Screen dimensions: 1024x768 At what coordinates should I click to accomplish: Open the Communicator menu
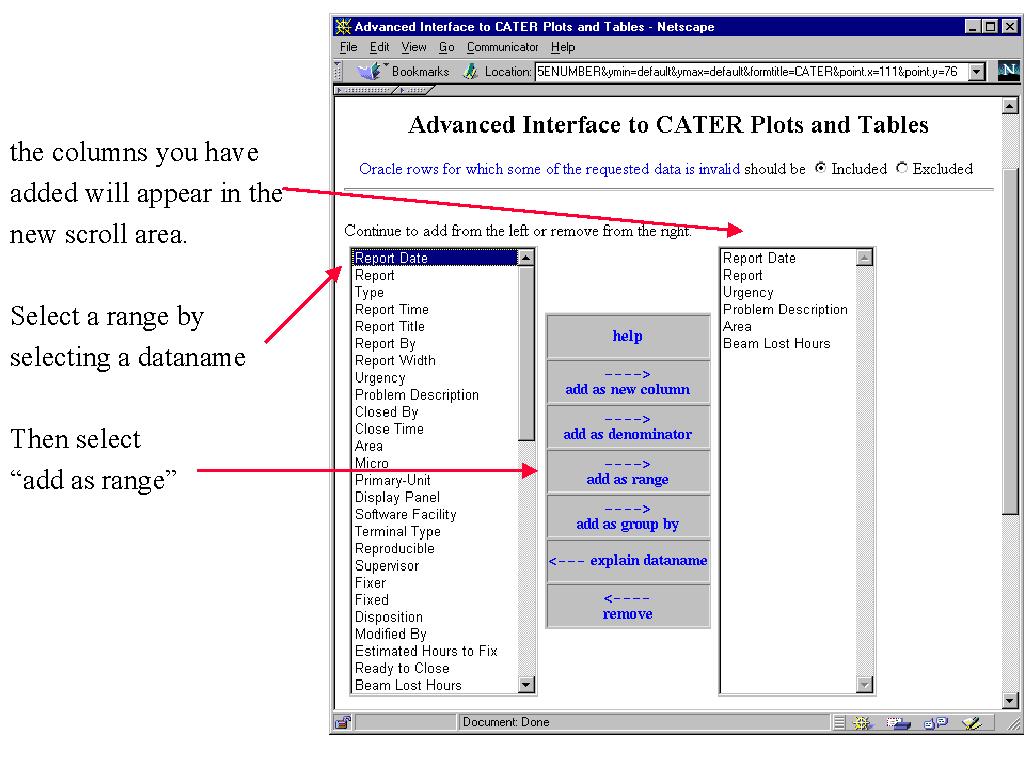coord(502,47)
